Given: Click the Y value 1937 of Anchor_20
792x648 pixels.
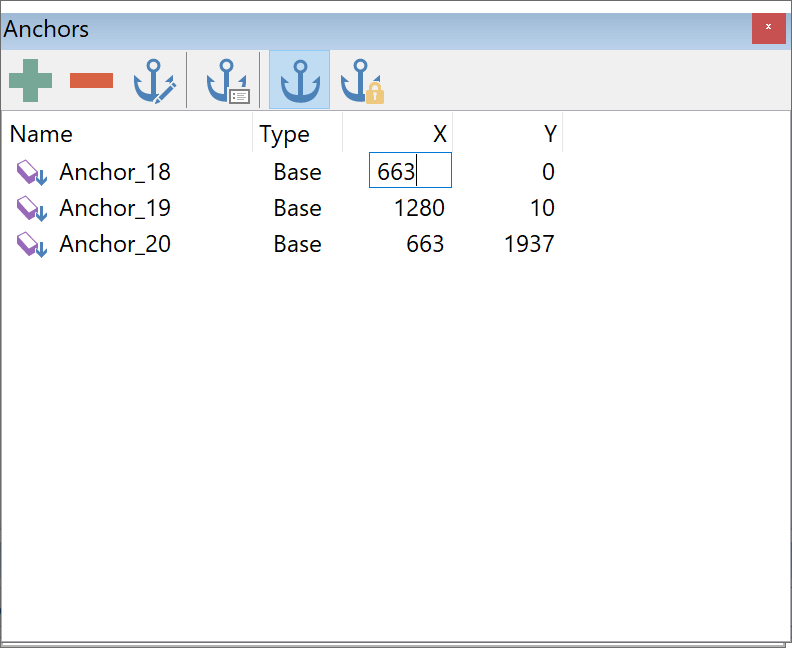Looking at the screenshot, I should coord(529,244).
